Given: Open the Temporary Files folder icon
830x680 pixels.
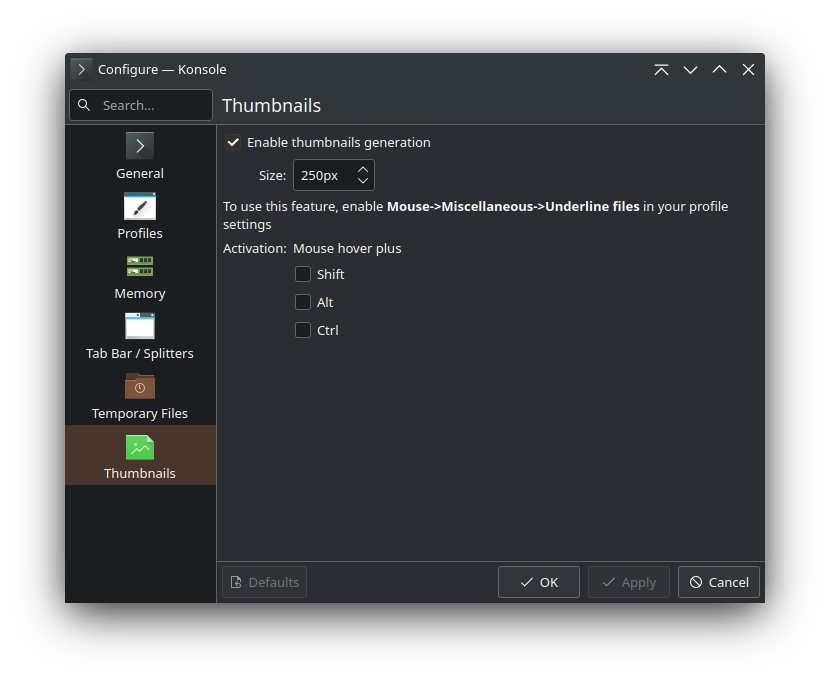Looking at the screenshot, I should [x=140, y=386].
